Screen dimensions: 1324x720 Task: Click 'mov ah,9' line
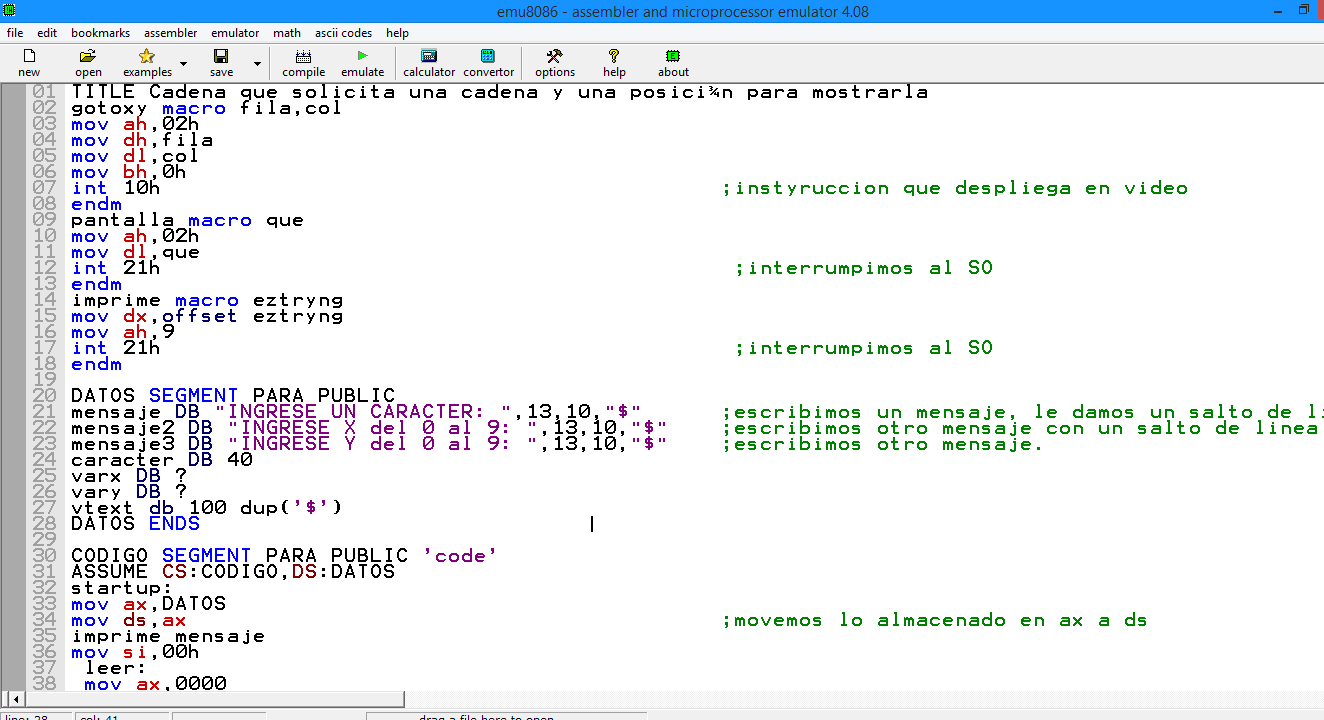click(x=123, y=332)
